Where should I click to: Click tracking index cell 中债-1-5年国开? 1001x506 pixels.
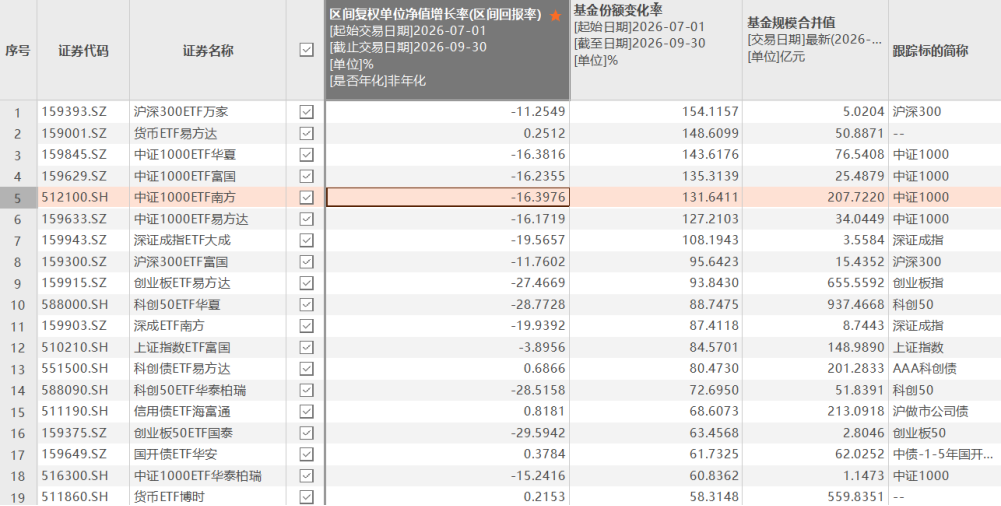click(943, 454)
